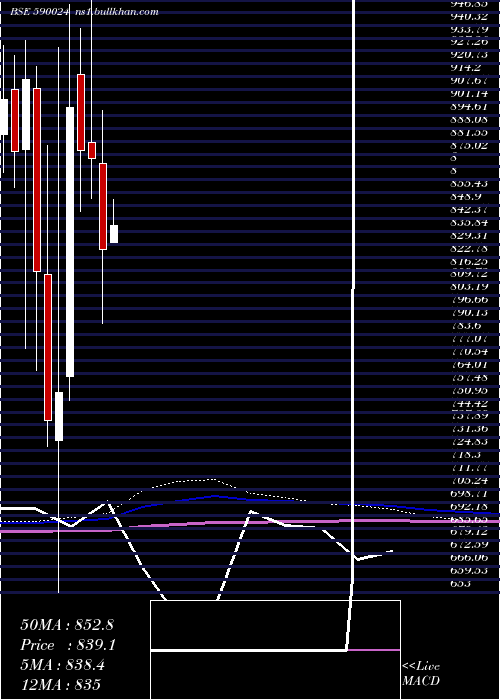This screenshot has height=700, width=500.
Task: Click the 718.3 price axis label
Action: coord(466,454)
